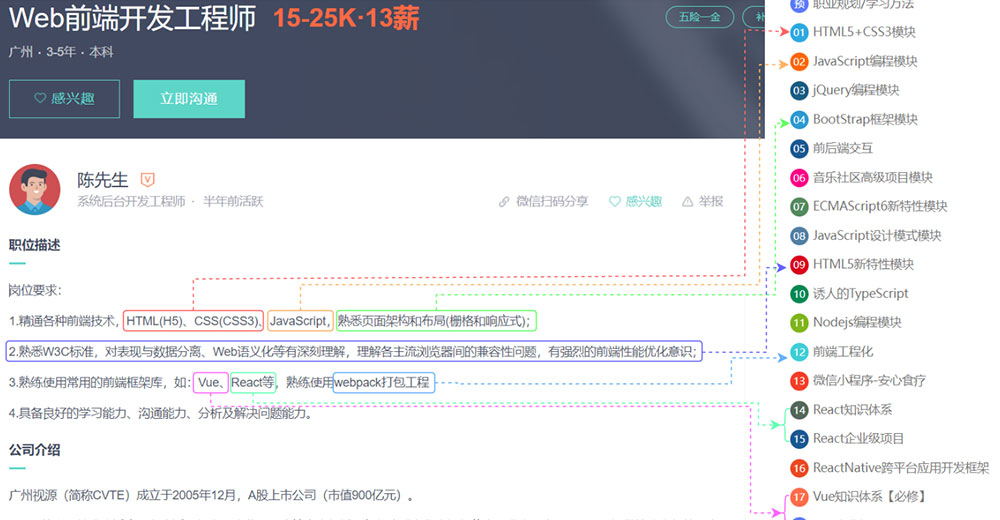This screenshot has height=520, width=1000.
Task: Click the highlighted webpack打包工程 requirement box
Action: [383, 382]
